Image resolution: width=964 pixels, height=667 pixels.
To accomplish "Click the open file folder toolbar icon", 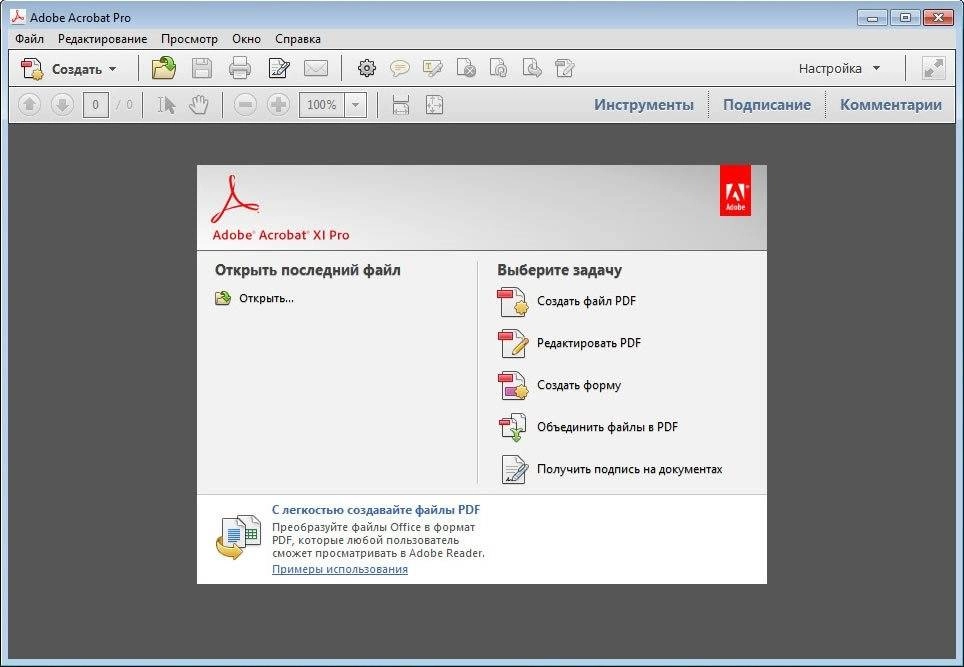I will click(x=164, y=68).
